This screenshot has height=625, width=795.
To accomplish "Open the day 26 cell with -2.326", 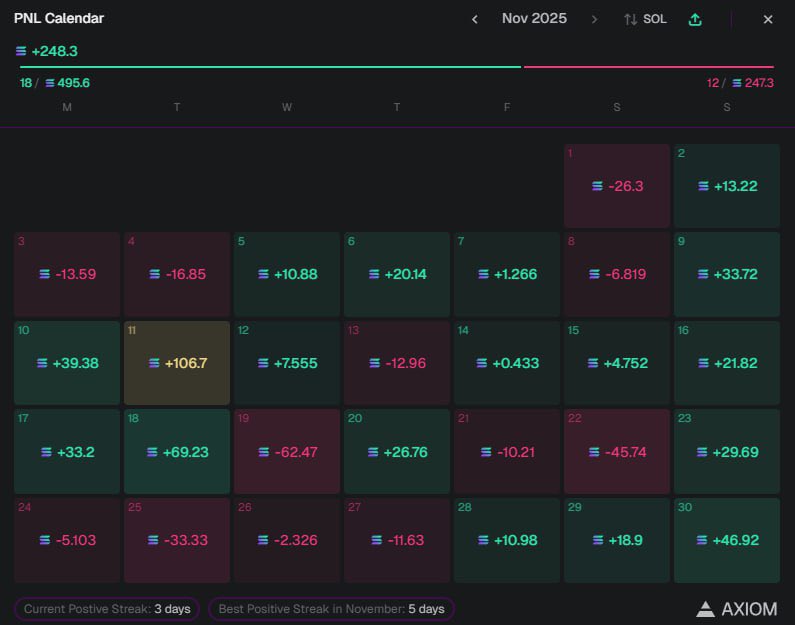I will [x=287, y=540].
